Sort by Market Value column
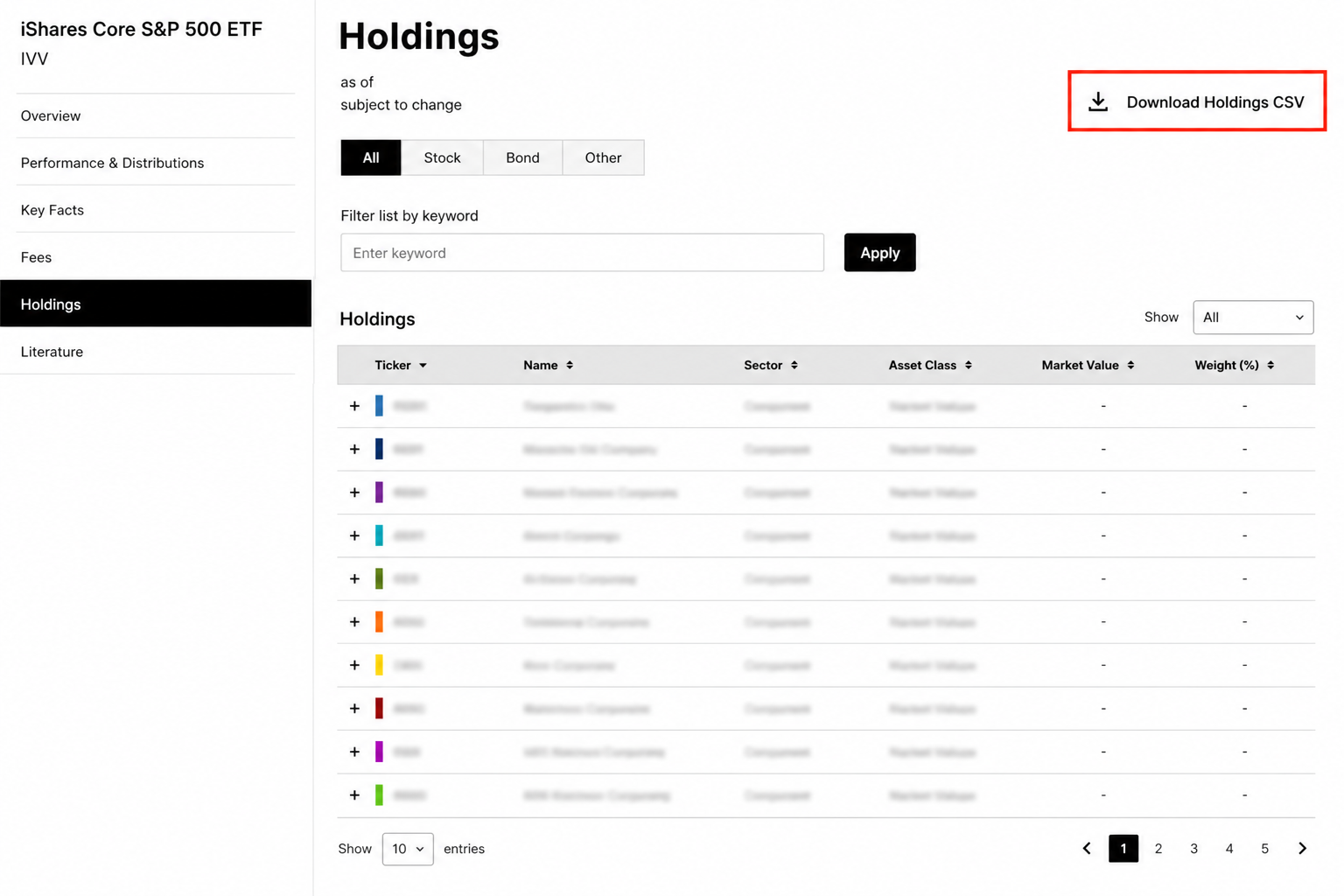1344x896 pixels. click(x=1088, y=365)
